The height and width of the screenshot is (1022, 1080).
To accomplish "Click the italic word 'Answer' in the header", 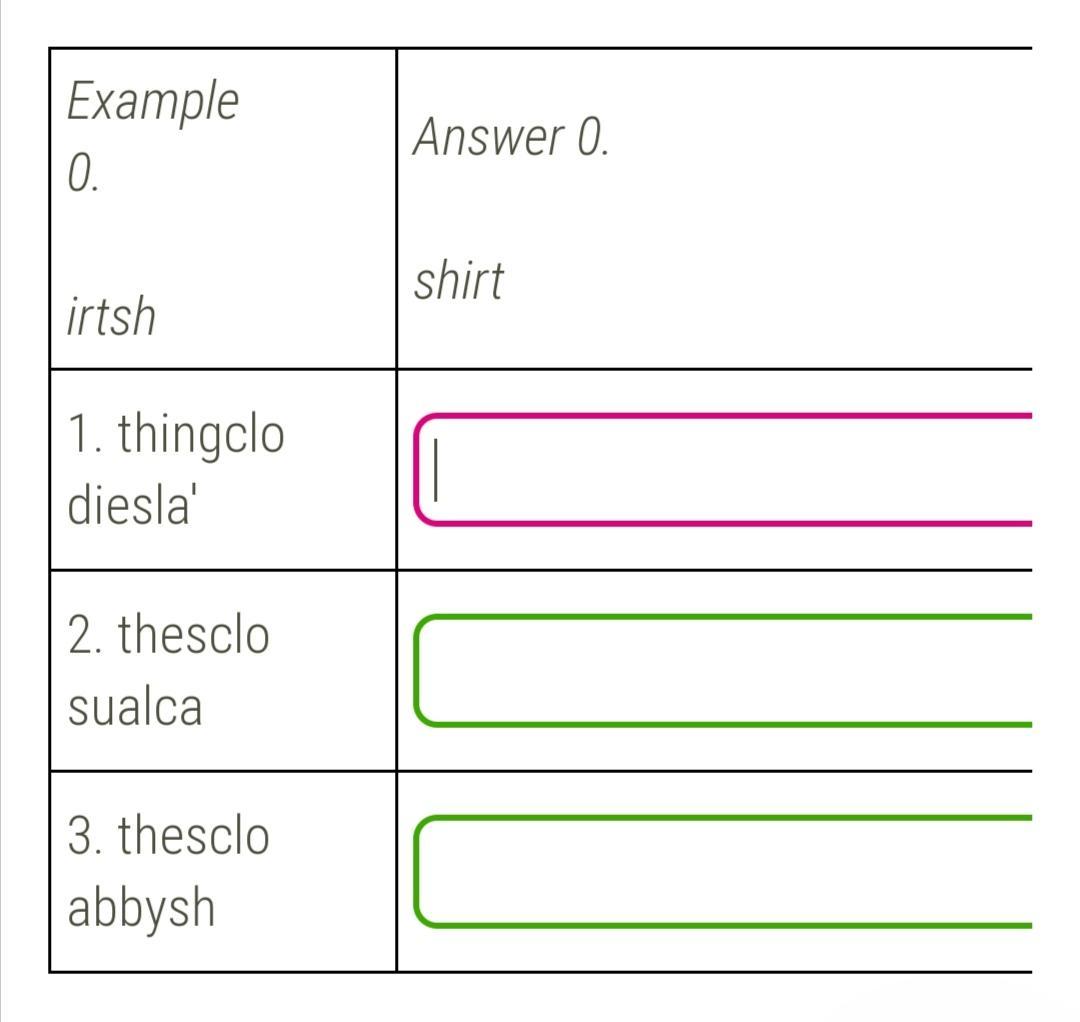I will coord(489,137).
